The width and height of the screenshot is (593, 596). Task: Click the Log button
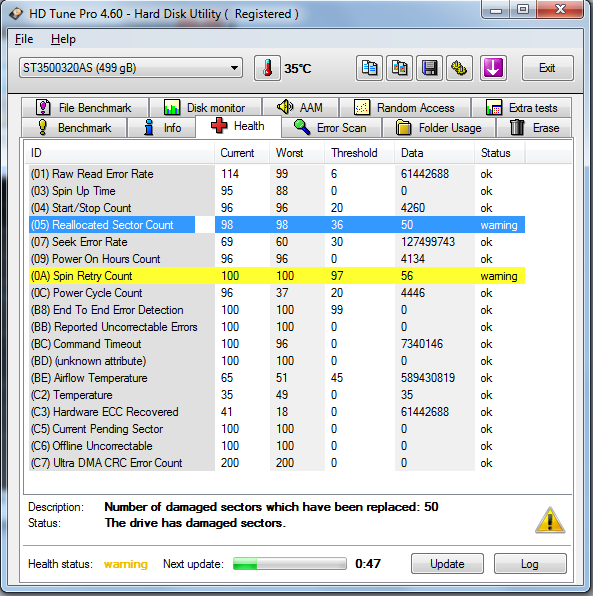point(530,563)
